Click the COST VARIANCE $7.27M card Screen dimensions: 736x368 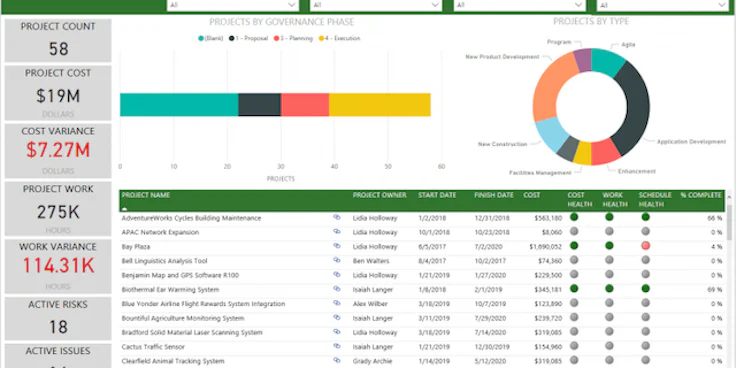click(x=58, y=151)
